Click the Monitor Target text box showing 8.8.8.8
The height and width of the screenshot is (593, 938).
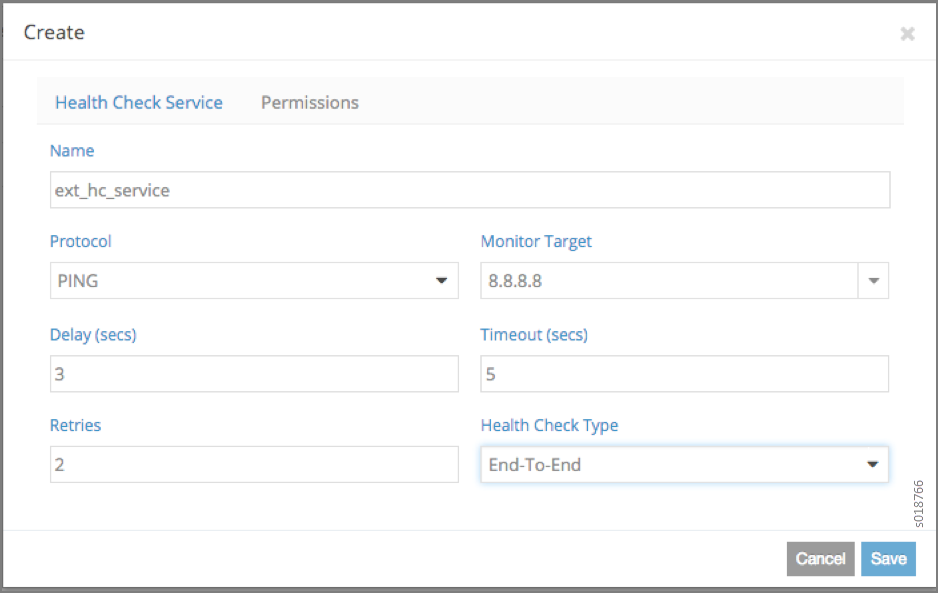click(669, 281)
